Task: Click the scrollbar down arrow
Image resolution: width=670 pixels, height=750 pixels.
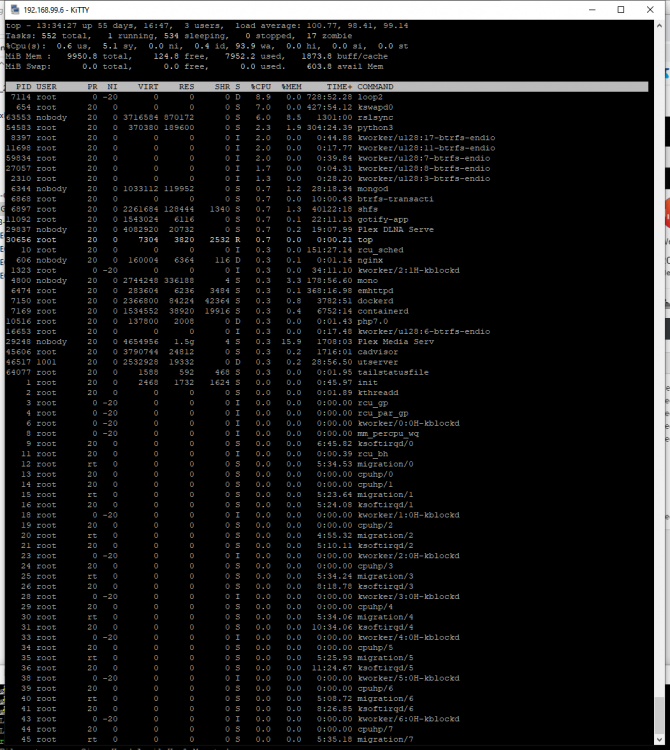Action: 659,739
